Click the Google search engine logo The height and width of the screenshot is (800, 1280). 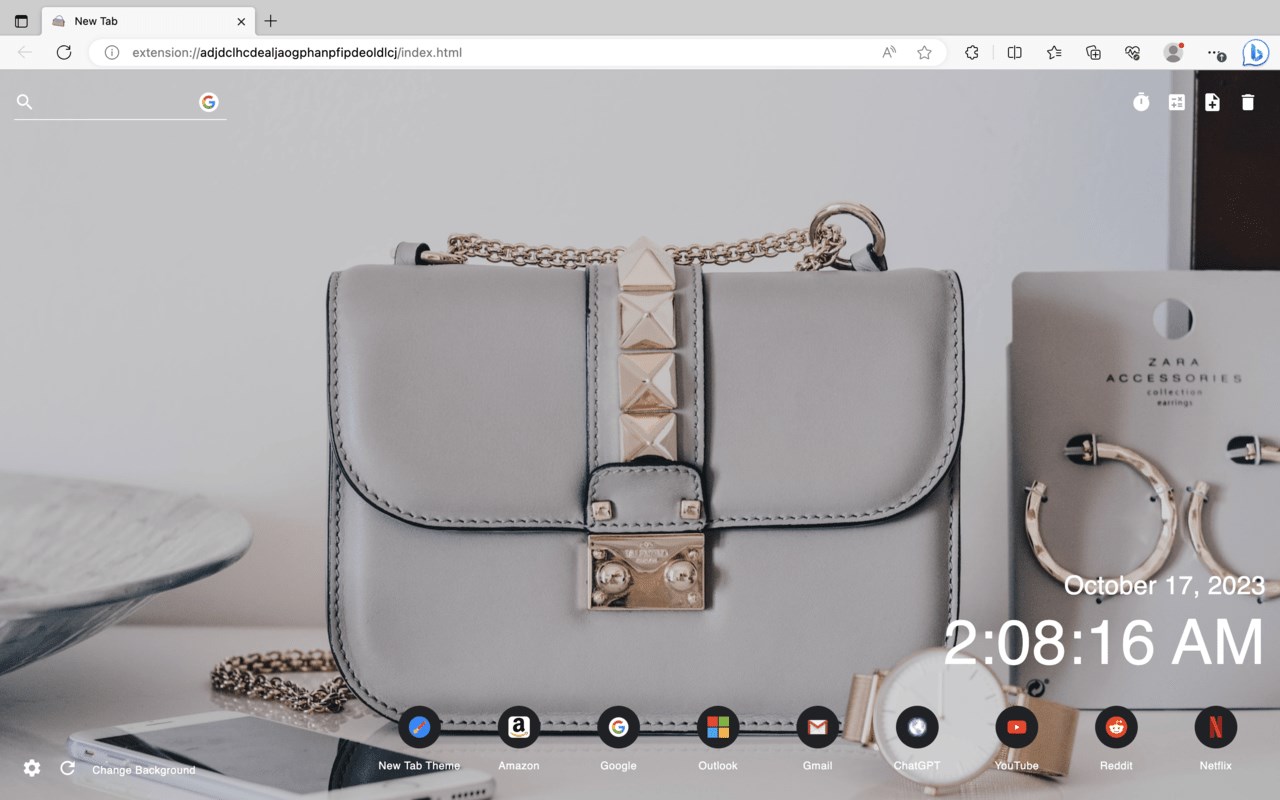tap(208, 102)
